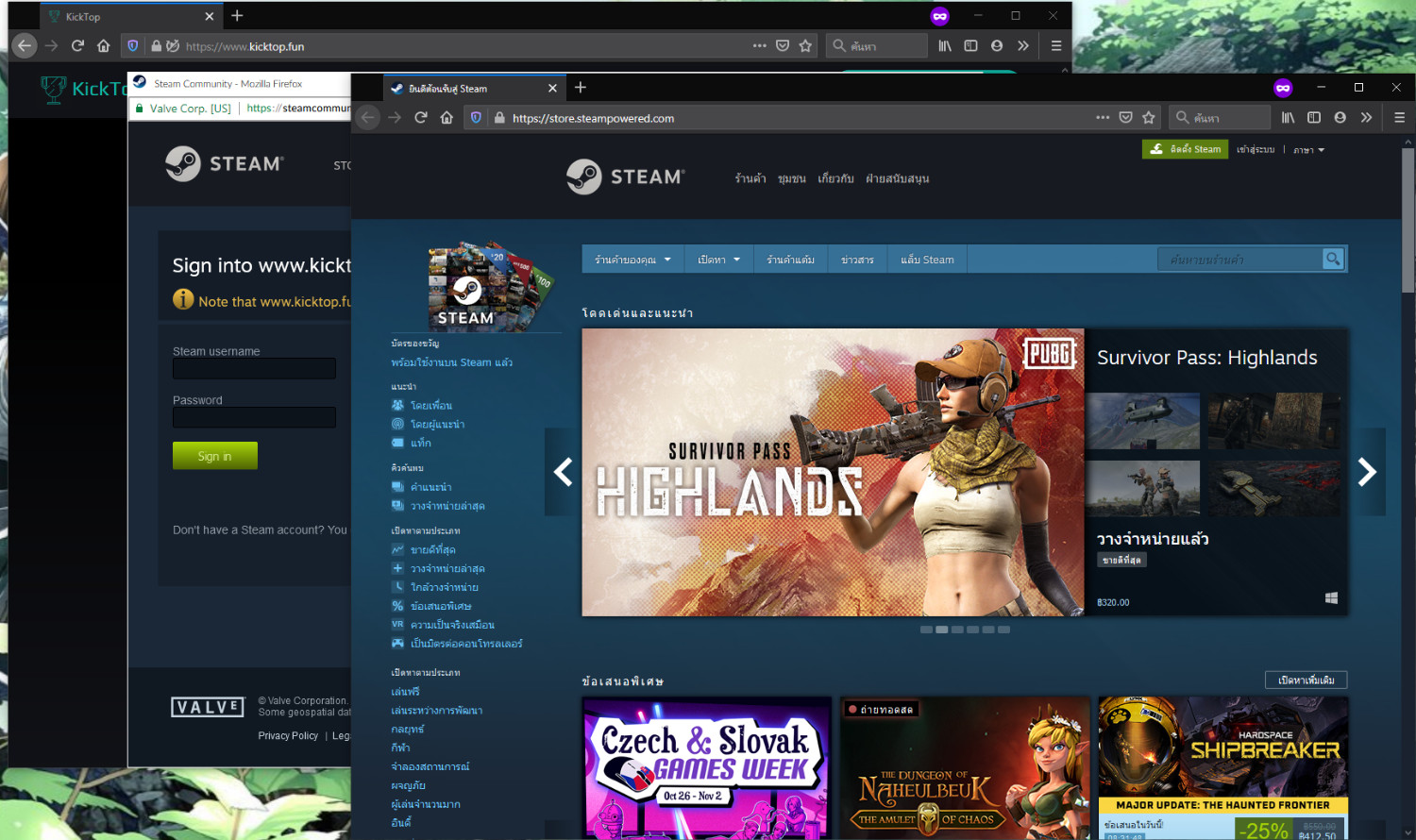Click the Steam username input field
The image size is (1416, 840).
(x=254, y=368)
